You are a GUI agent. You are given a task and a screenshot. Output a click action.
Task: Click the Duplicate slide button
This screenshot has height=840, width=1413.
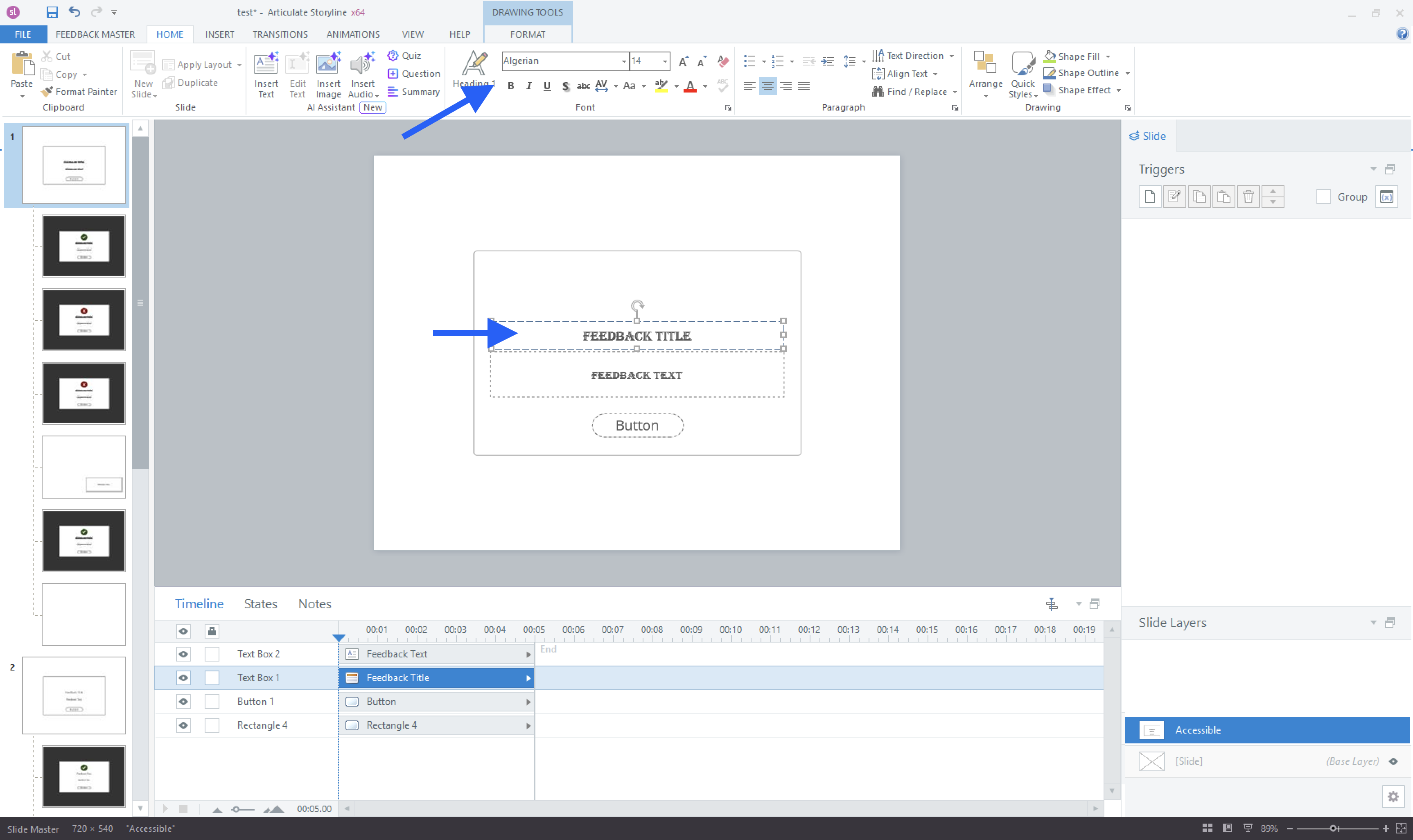[190, 83]
